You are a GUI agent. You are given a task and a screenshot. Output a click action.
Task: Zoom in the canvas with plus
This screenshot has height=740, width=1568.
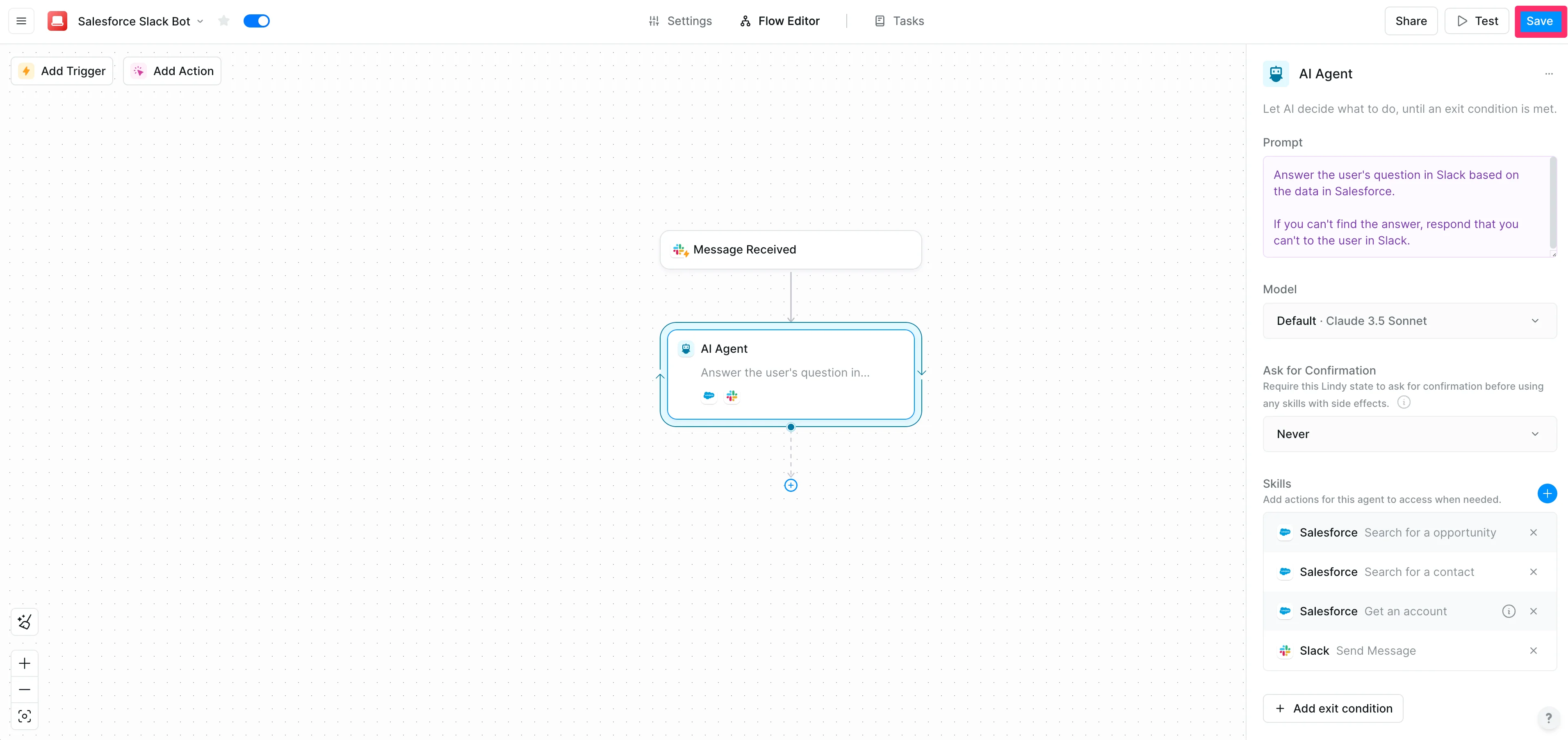[24, 663]
